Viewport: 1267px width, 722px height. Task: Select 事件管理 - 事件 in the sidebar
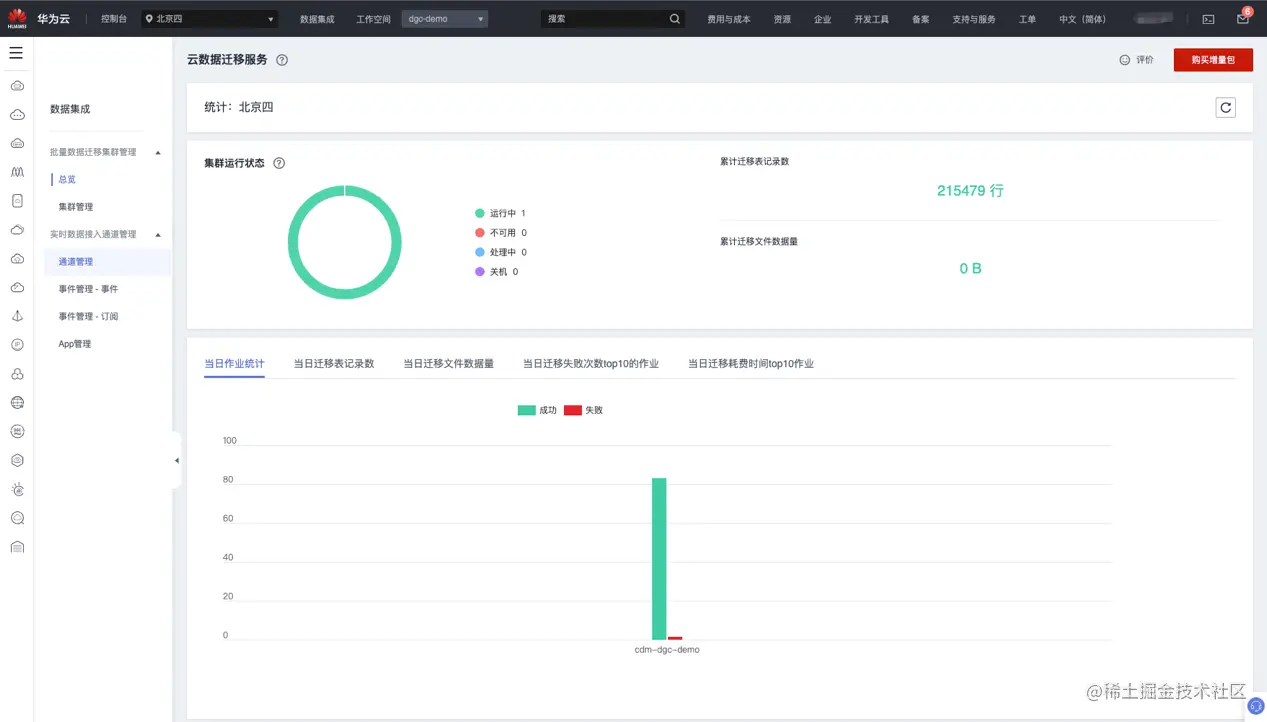(x=88, y=289)
